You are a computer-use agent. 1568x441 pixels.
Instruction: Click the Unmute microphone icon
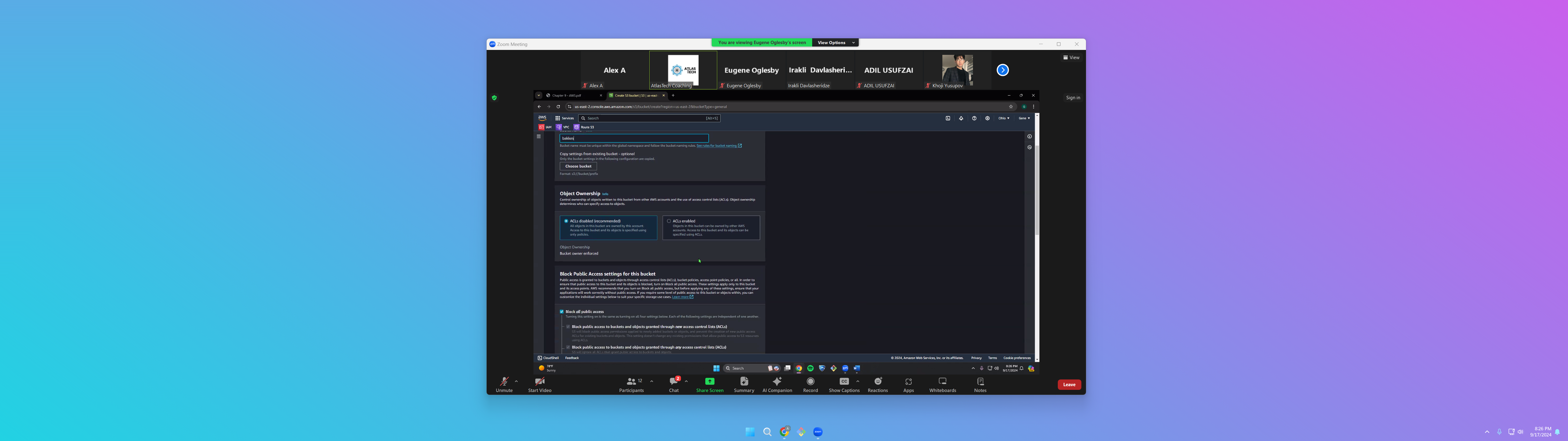pos(504,381)
